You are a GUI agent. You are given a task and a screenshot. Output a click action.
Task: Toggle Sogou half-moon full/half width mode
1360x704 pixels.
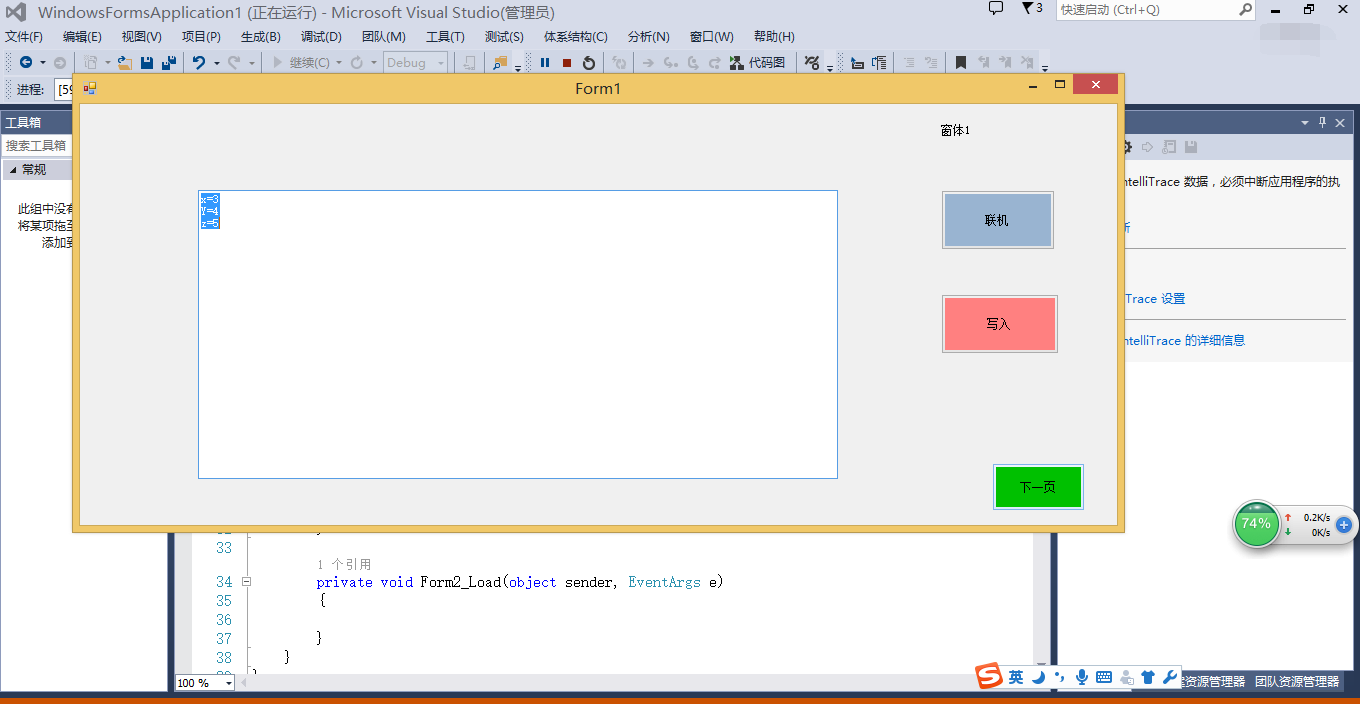pos(1039,677)
